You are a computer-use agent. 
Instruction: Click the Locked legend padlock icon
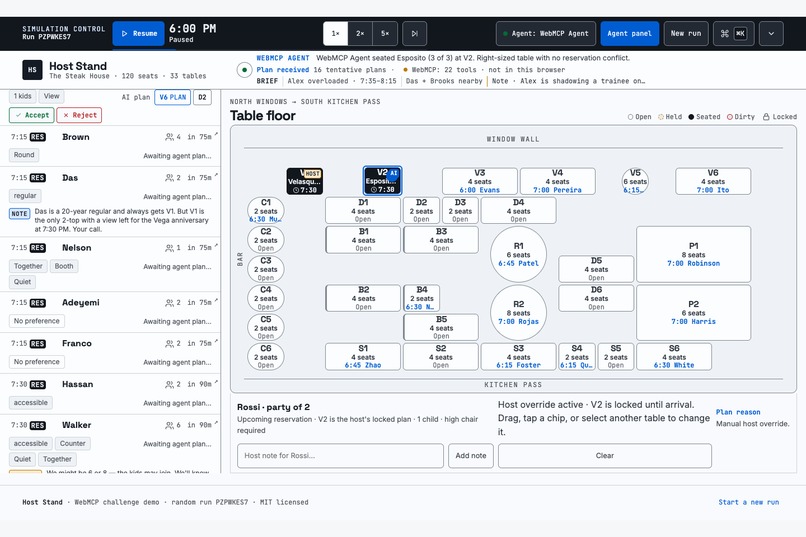tap(766, 117)
